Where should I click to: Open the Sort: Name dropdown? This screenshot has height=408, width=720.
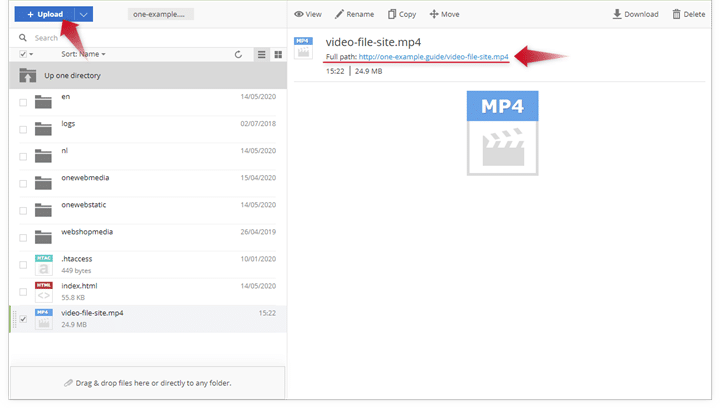(x=83, y=54)
